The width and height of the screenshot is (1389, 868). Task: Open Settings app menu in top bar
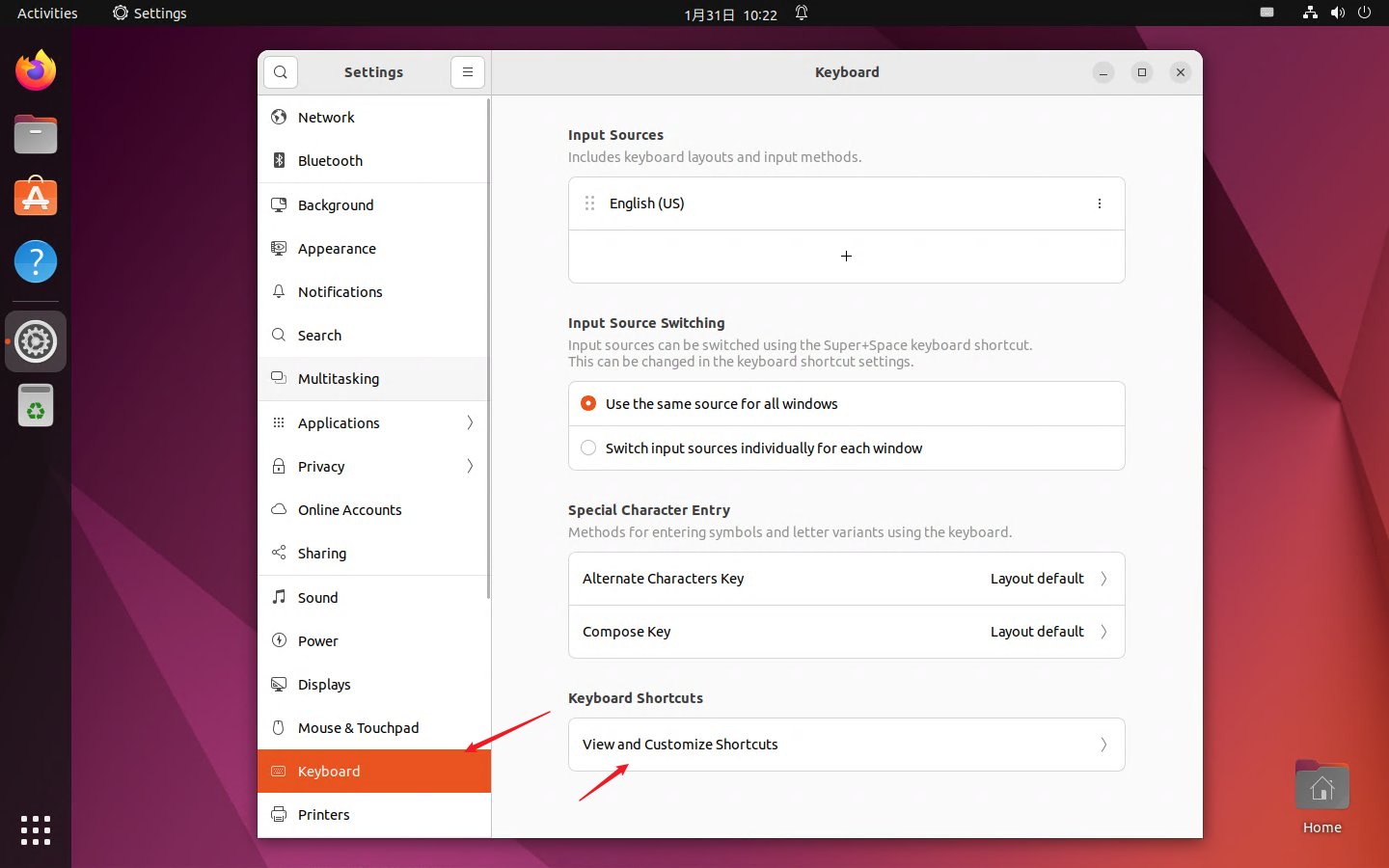point(150,14)
